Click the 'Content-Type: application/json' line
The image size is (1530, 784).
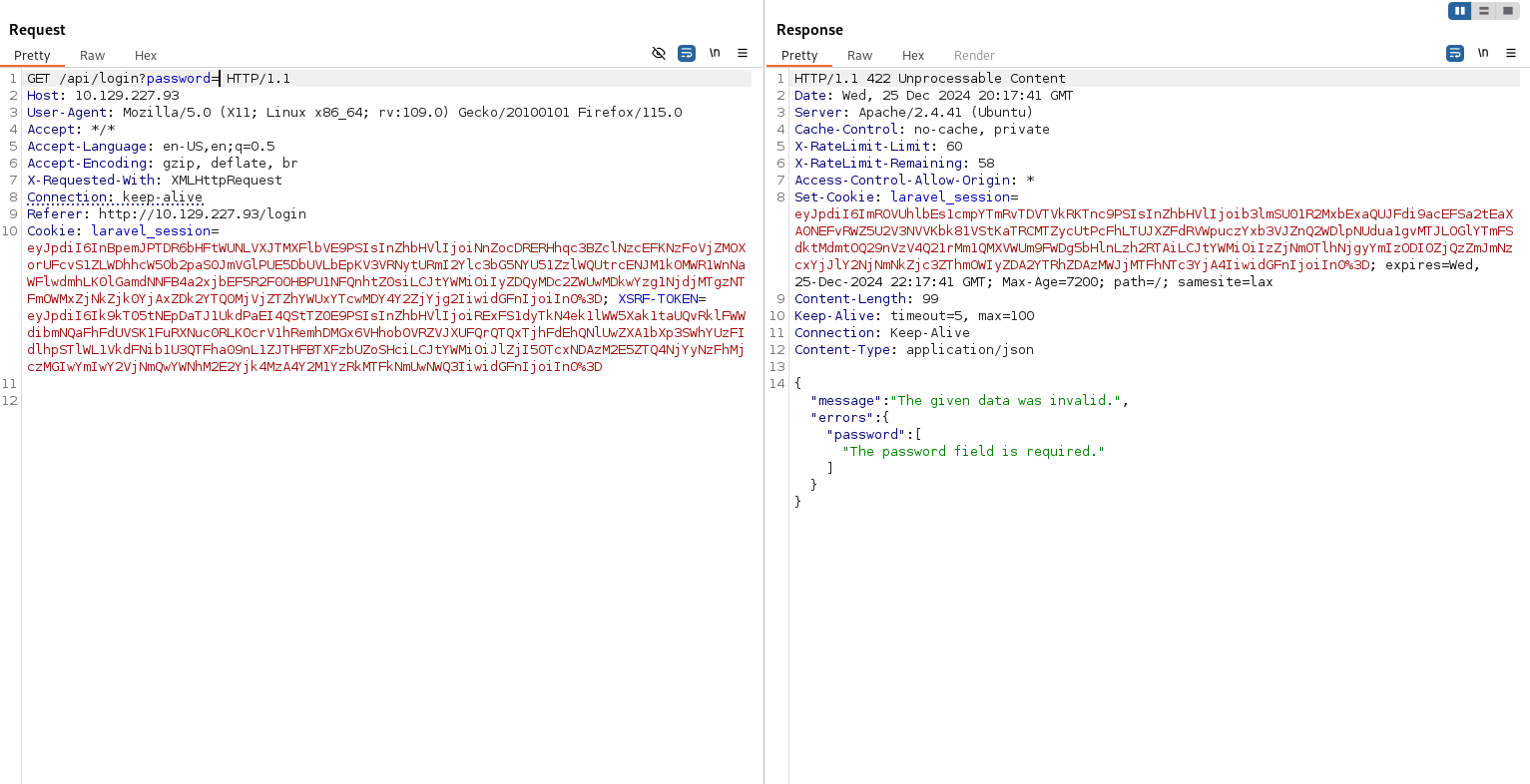[x=914, y=349]
